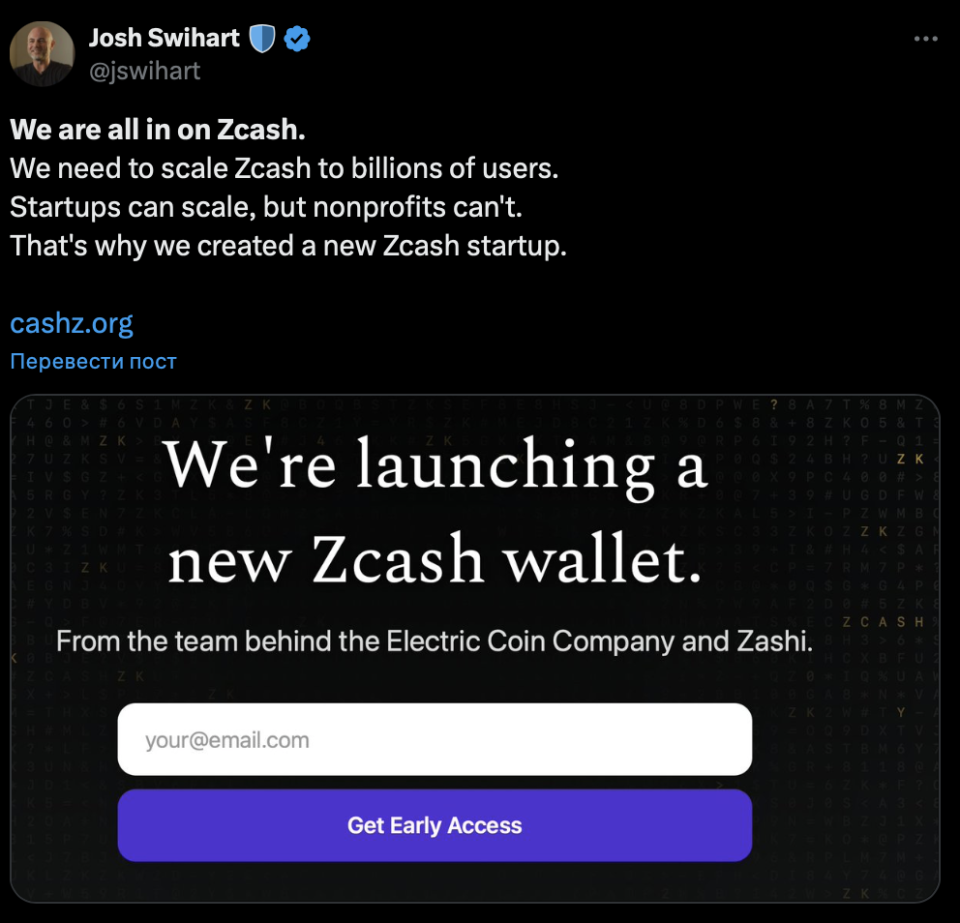Open the three-dot more options menu
Viewport: 960px width, 923px height.
coord(926,39)
